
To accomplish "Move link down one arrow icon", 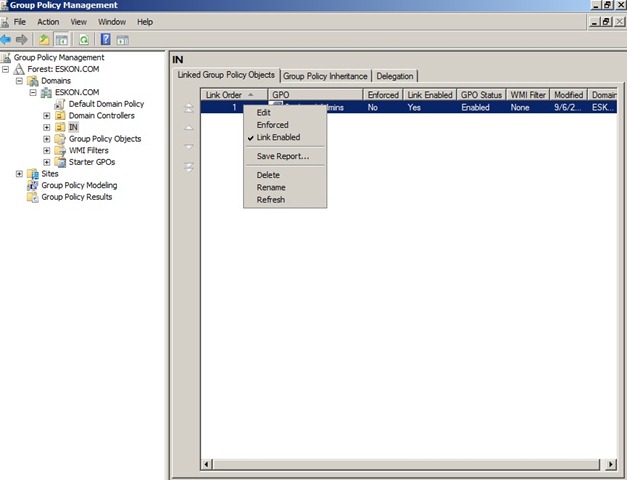I will click(189, 147).
